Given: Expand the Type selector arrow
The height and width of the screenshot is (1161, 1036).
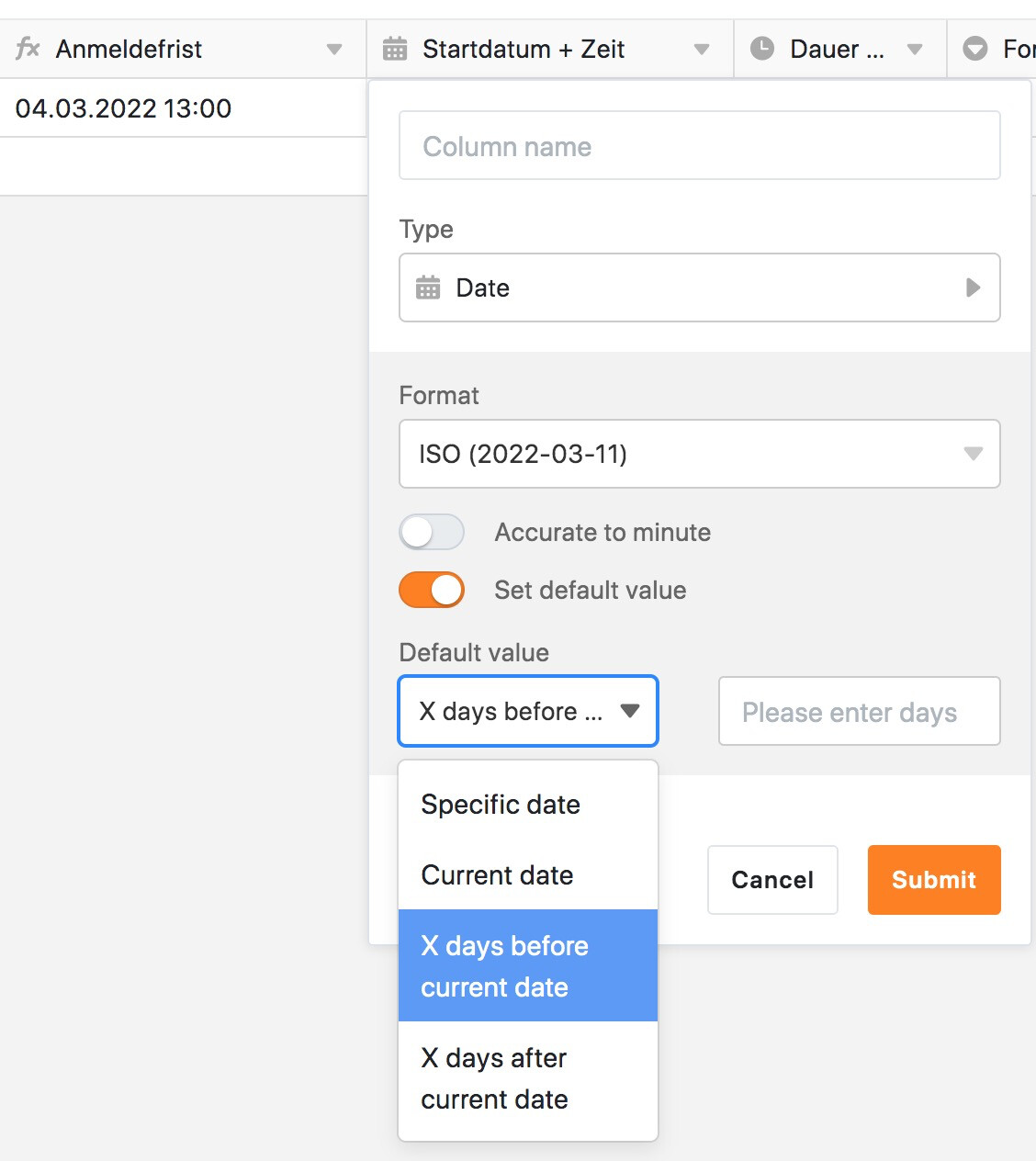Looking at the screenshot, I should coord(973,287).
